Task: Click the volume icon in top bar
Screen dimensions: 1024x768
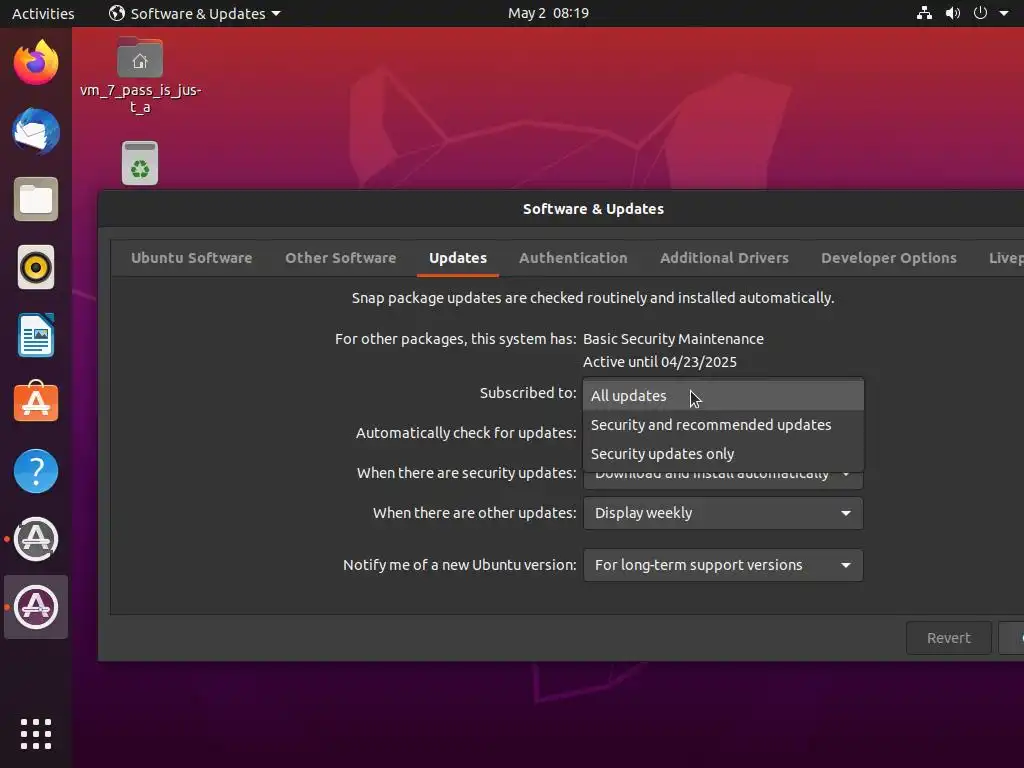Action: click(953, 13)
